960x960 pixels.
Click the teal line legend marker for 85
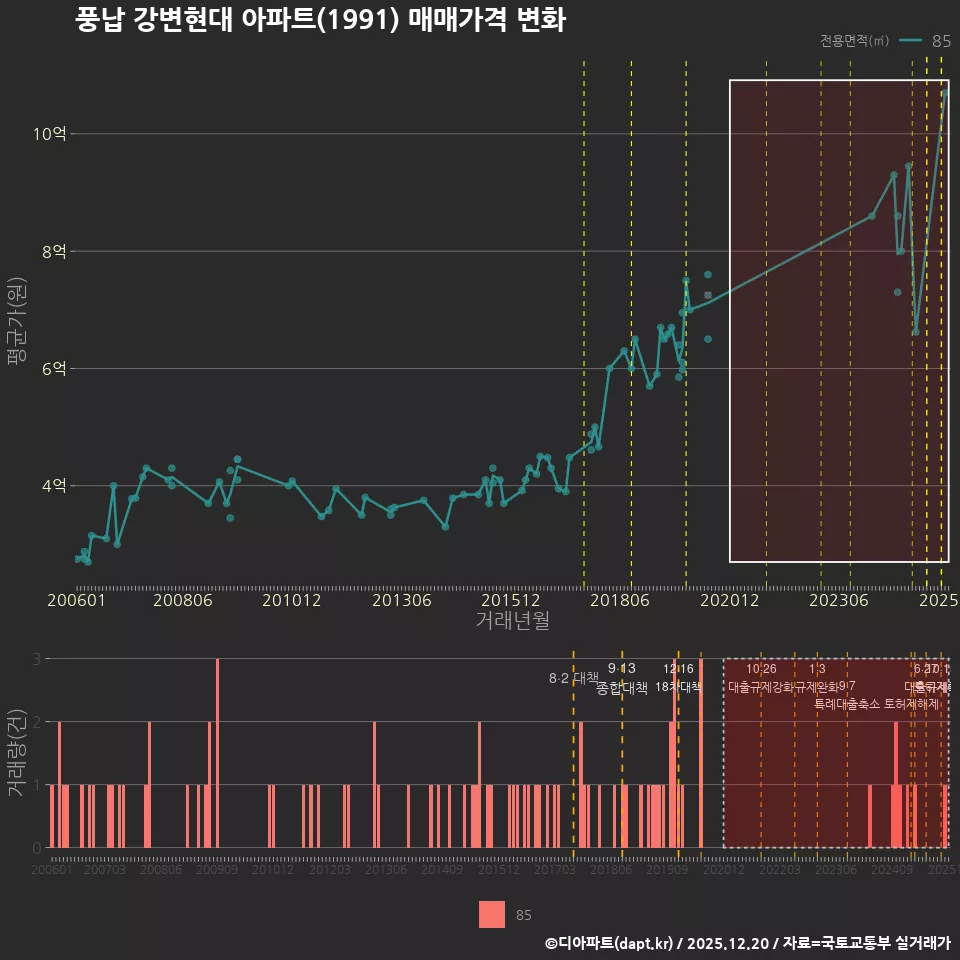(x=910, y=41)
